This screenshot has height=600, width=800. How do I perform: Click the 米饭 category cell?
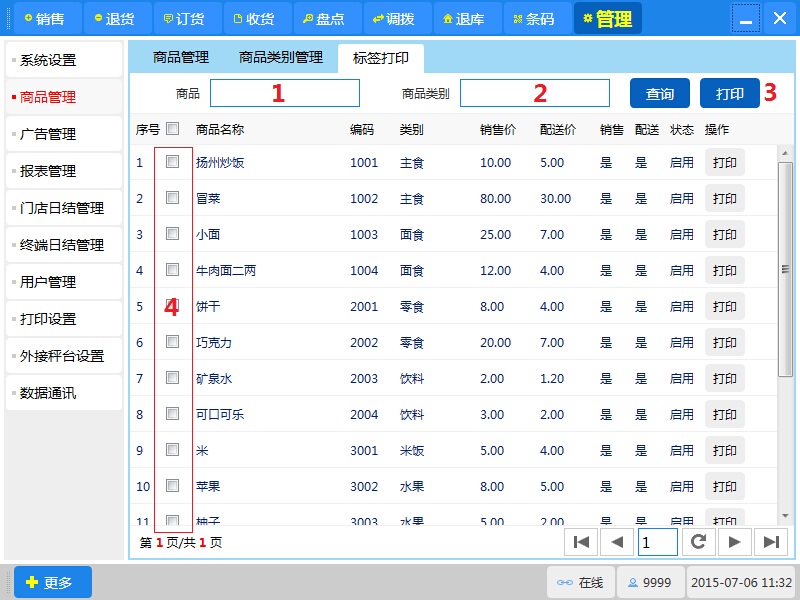(x=412, y=451)
